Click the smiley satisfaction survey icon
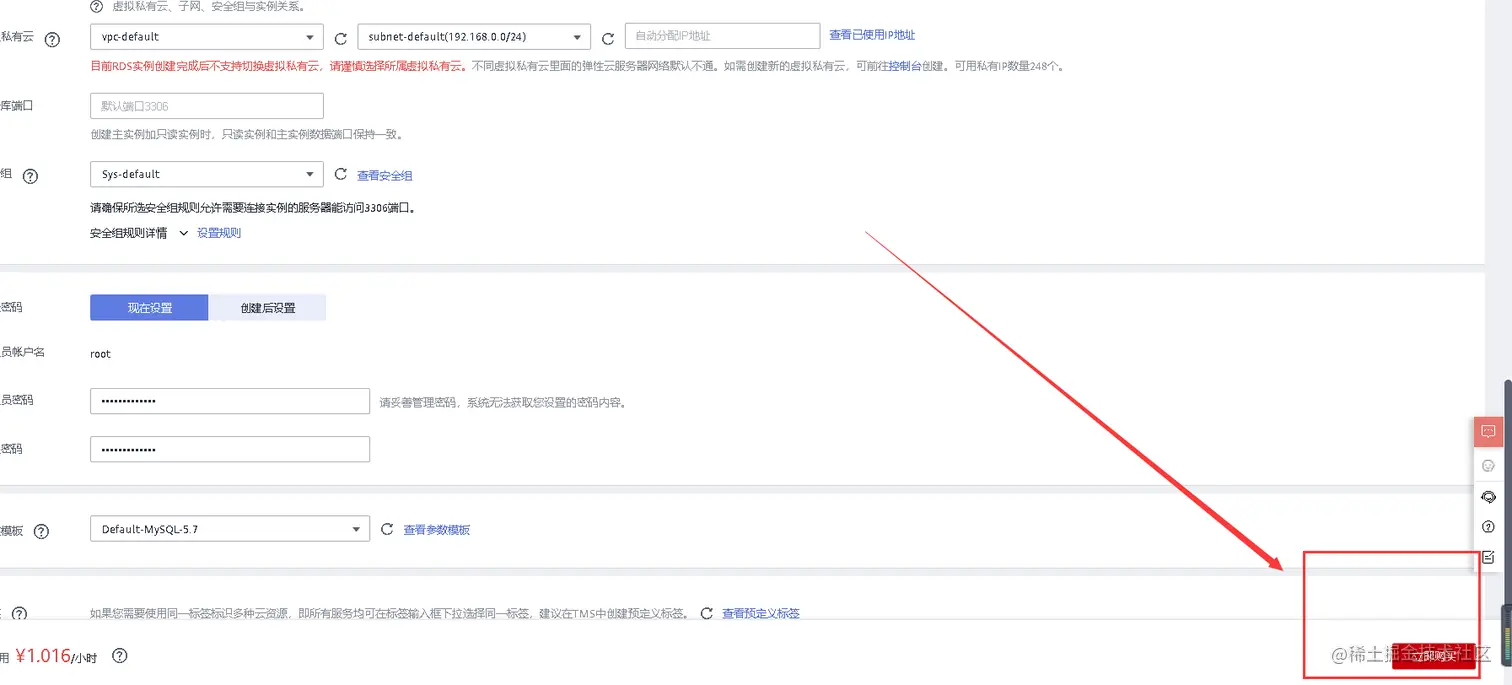 click(x=1488, y=465)
